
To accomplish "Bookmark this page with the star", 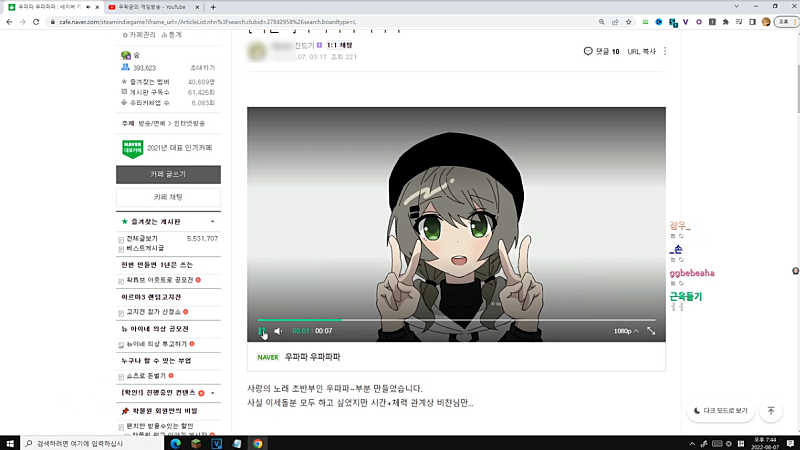I will point(629,22).
